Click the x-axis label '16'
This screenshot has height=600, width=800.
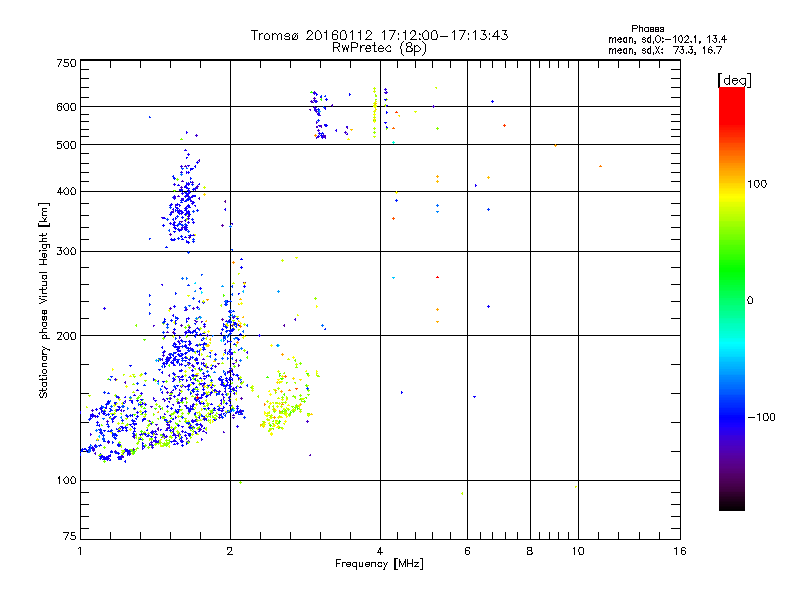[680, 551]
